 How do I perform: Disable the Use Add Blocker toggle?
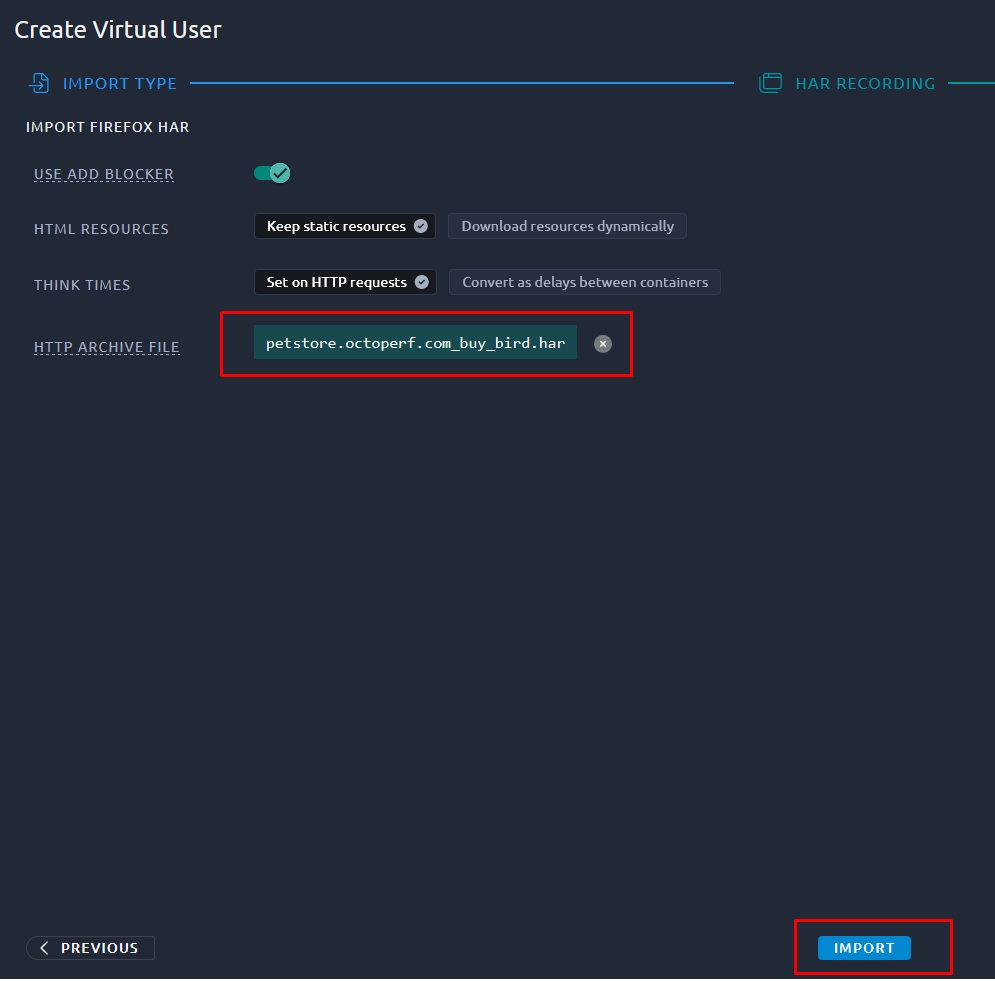coord(272,173)
